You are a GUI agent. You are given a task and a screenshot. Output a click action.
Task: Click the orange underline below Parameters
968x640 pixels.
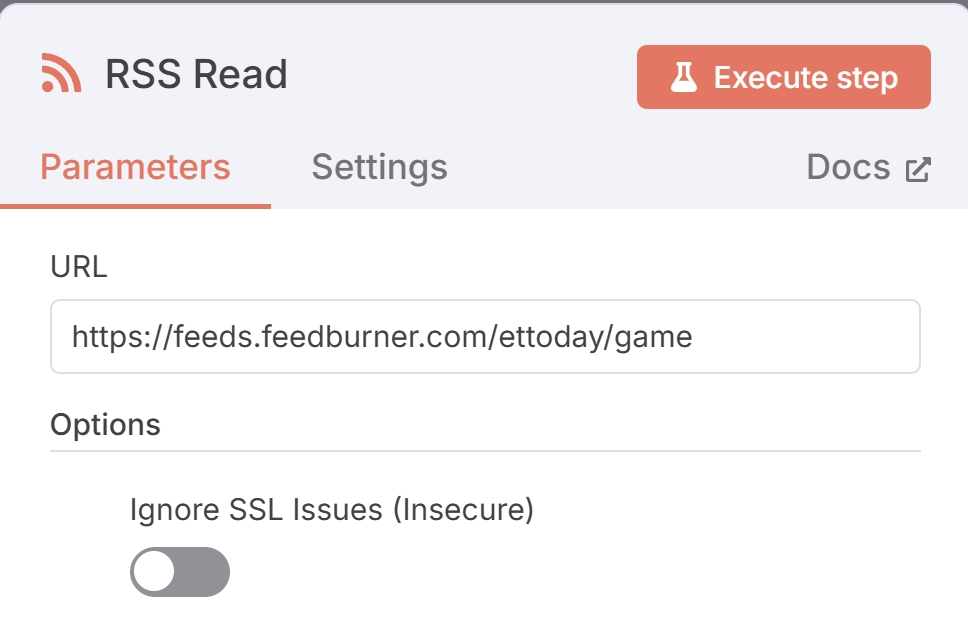(x=135, y=206)
